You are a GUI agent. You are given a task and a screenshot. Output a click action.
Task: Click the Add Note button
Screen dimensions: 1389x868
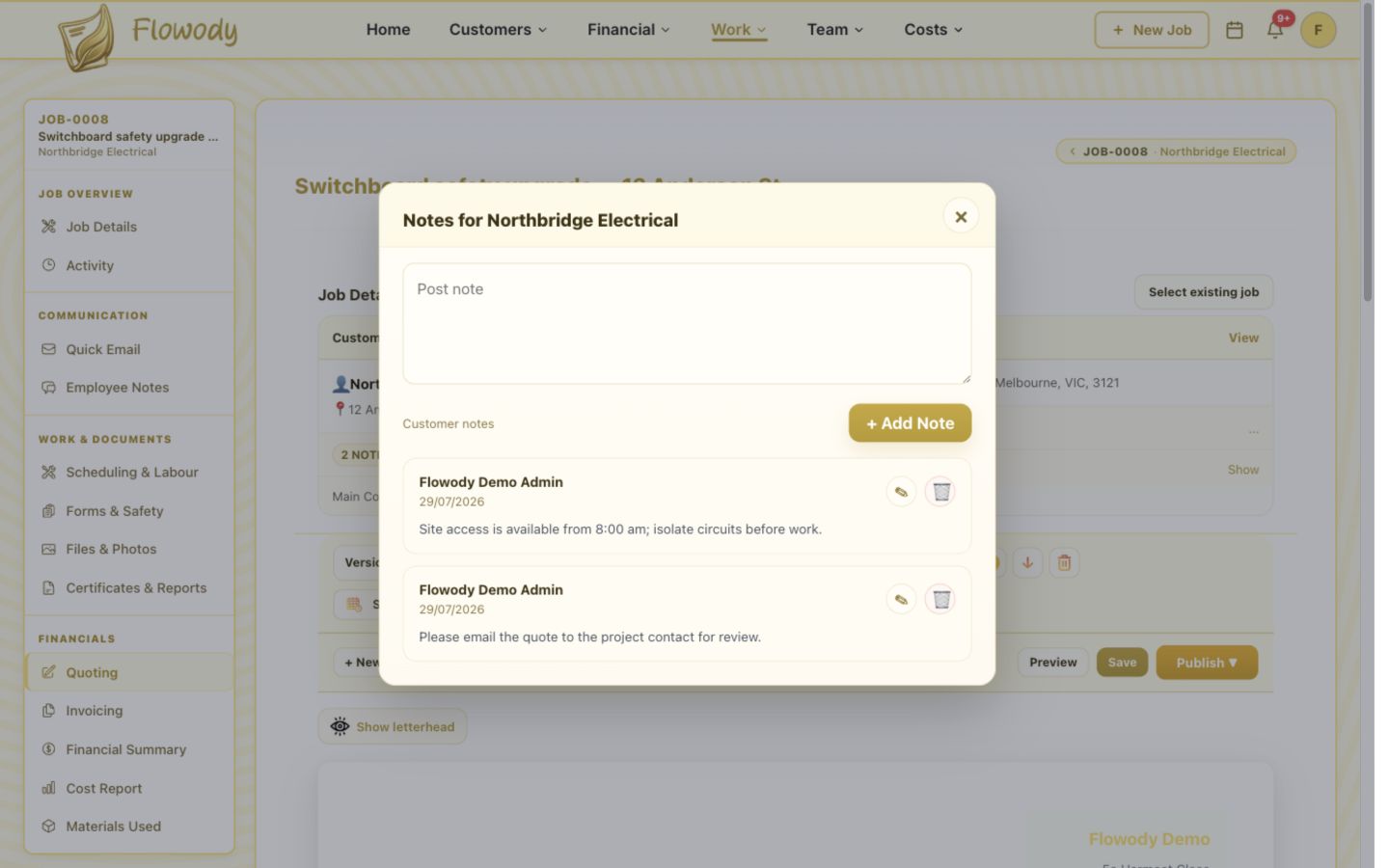click(x=910, y=423)
